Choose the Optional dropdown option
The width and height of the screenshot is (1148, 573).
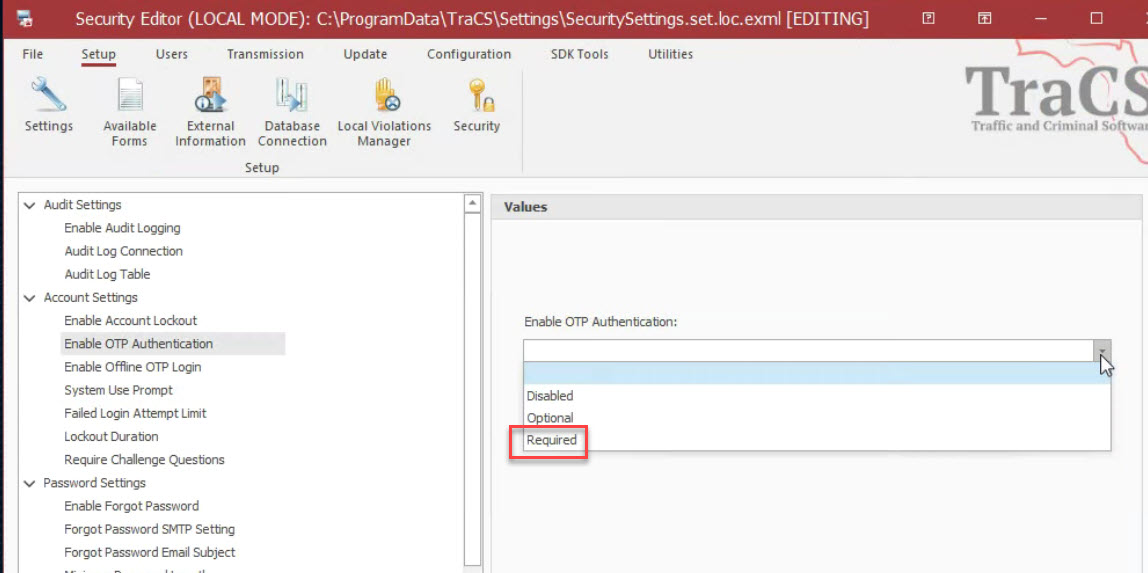pos(550,418)
